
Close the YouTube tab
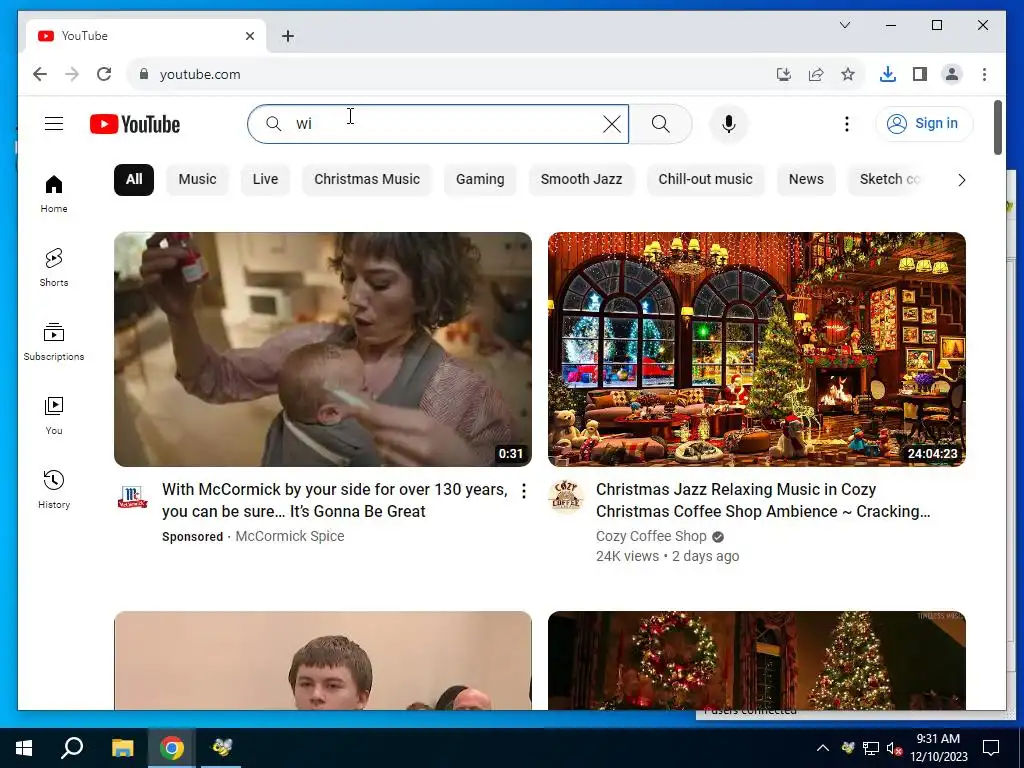click(249, 36)
